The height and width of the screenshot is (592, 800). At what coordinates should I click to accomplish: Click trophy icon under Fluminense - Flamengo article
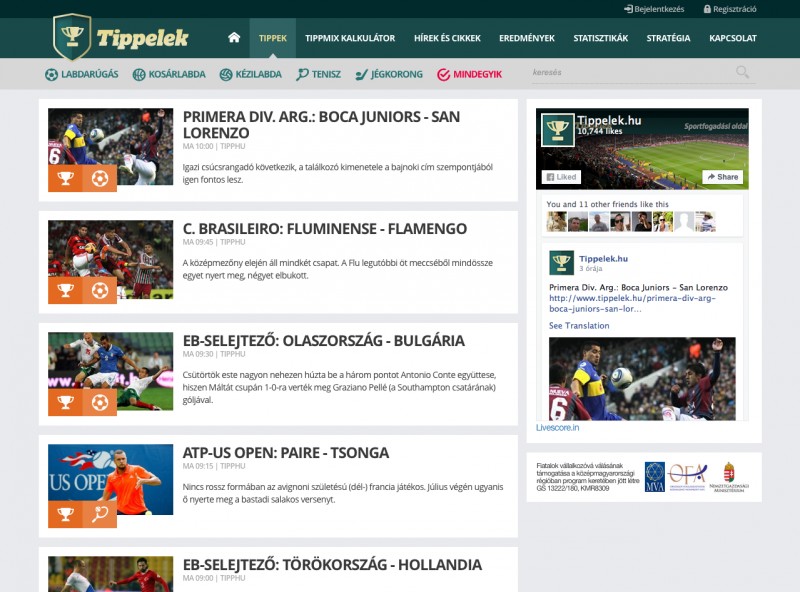[x=65, y=291]
